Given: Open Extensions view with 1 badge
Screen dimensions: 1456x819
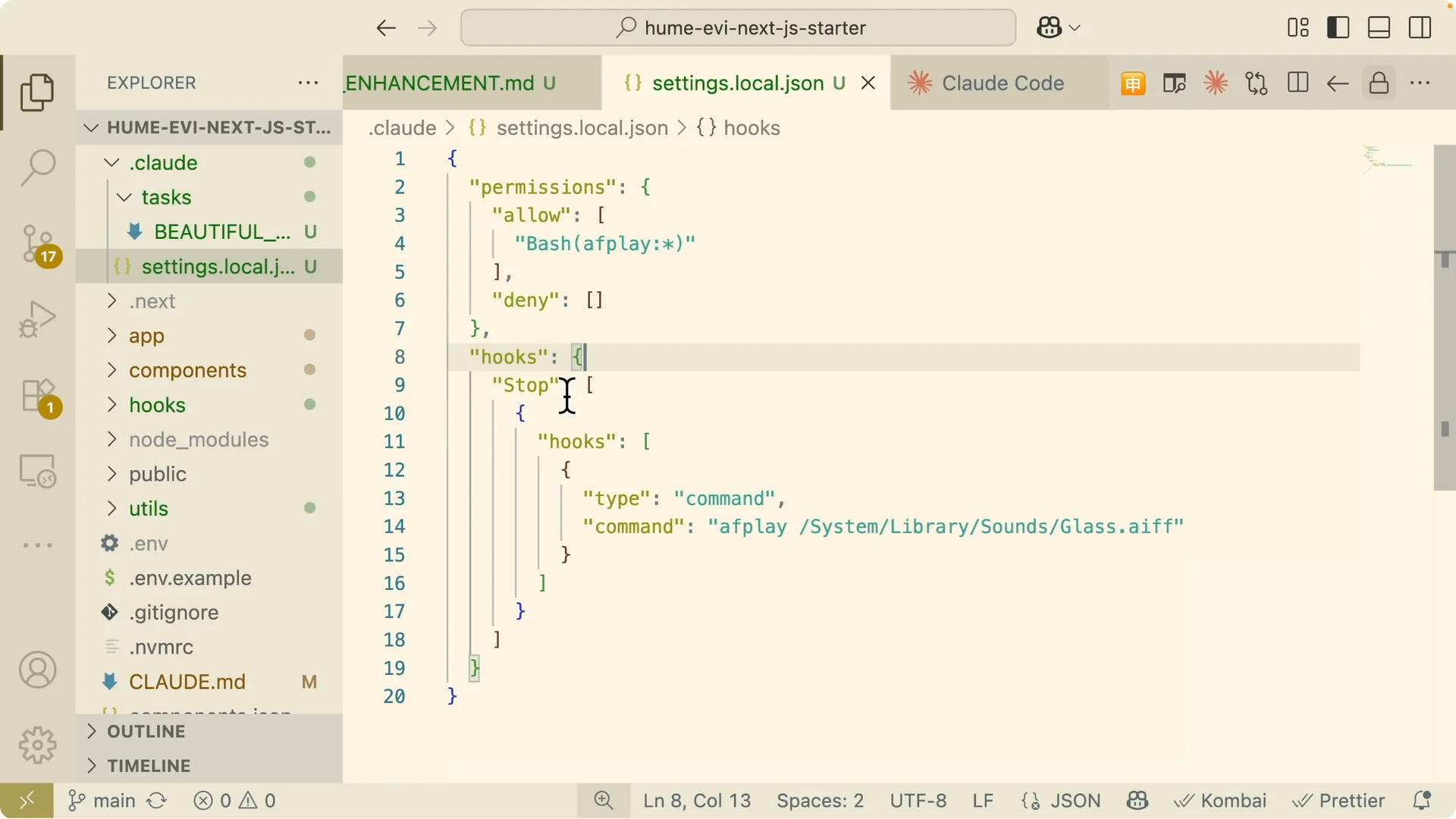Looking at the screenshot, I should click(x=37, y=396).
